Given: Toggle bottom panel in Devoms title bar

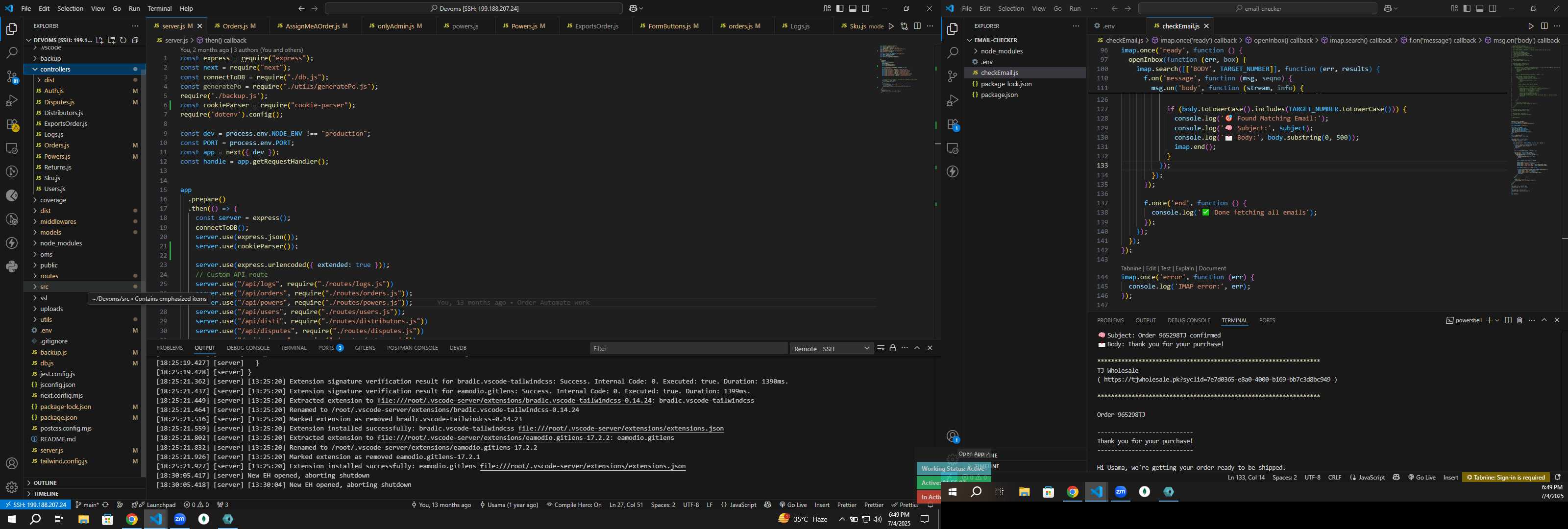Looking at the screenshot, I should click(853, 8).
